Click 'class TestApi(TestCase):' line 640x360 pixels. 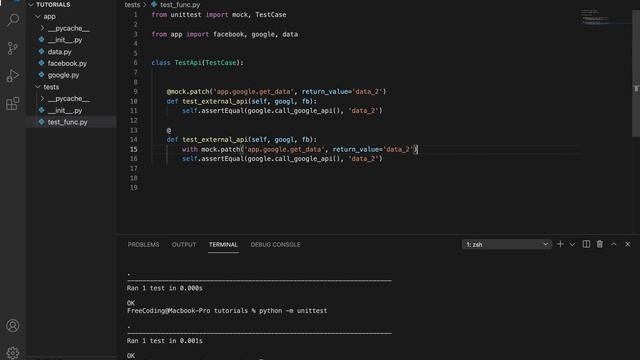pyautogui.click(x=198, y=62)
